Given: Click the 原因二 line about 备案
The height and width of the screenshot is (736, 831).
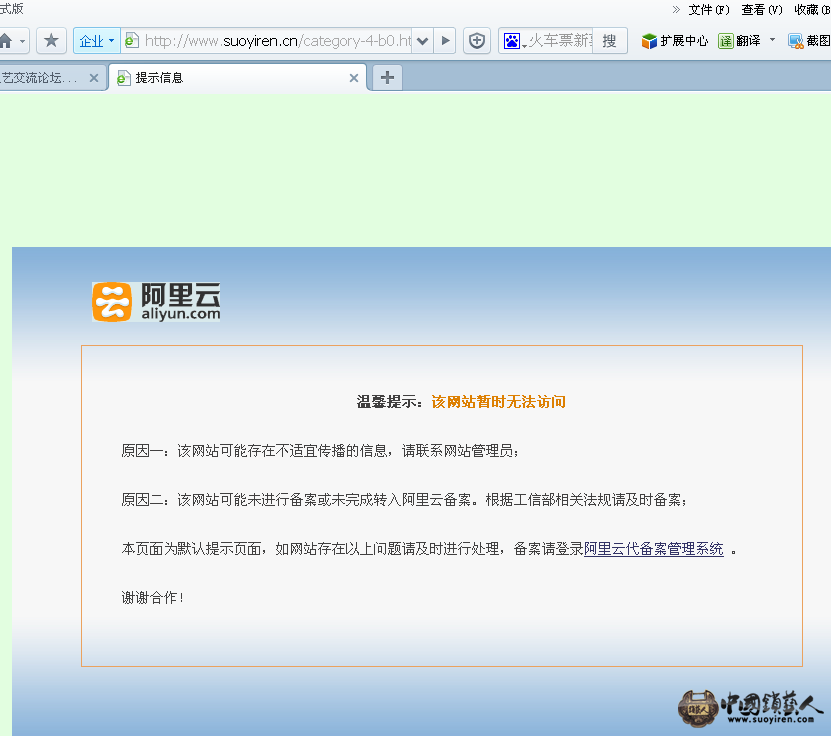Looking at the screenshot, I should click(x=404, y=499).
